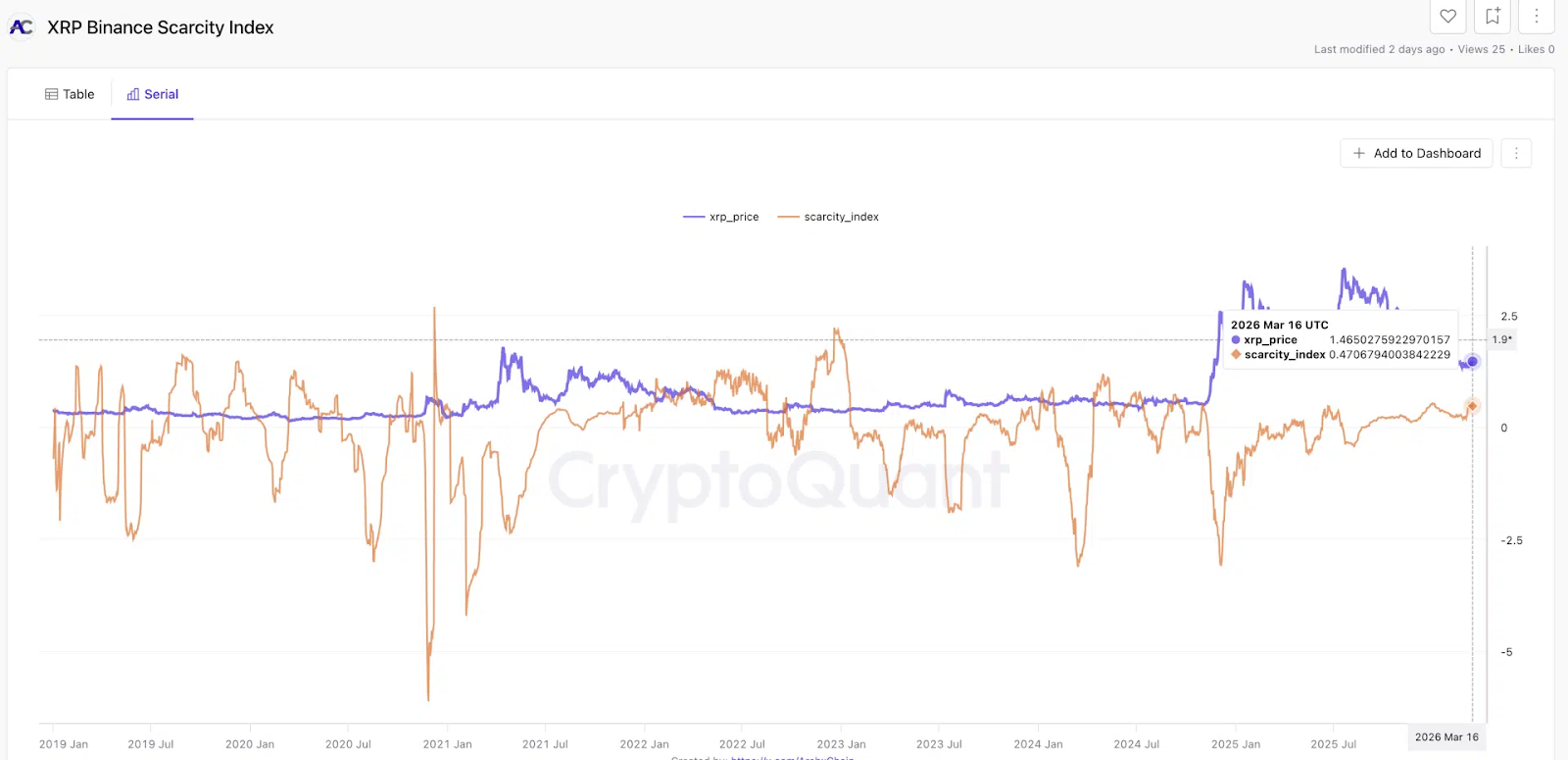Toggle the xrp_price series in legend

coord(721,217)
